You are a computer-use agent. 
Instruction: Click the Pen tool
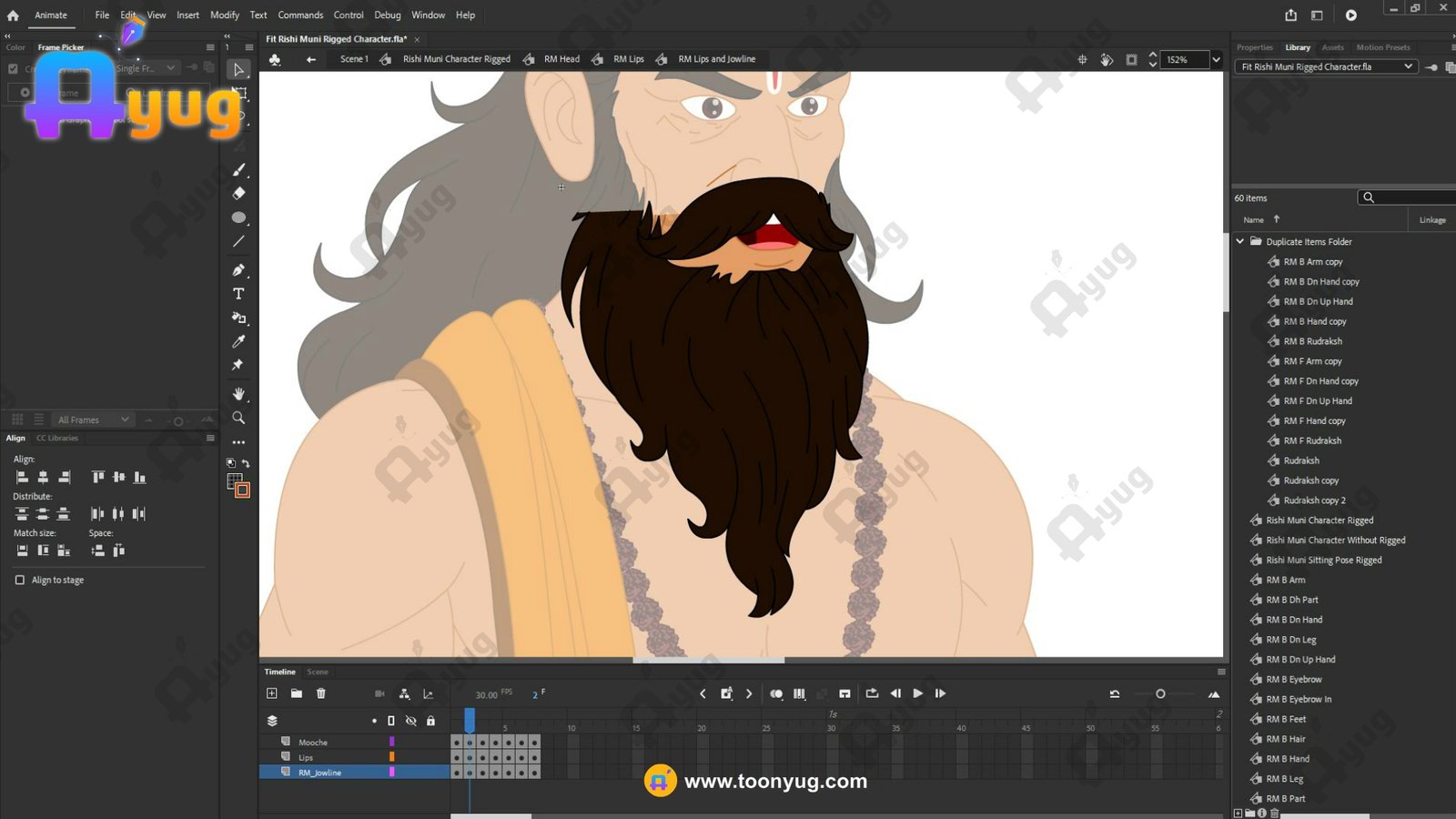point(238,270)
